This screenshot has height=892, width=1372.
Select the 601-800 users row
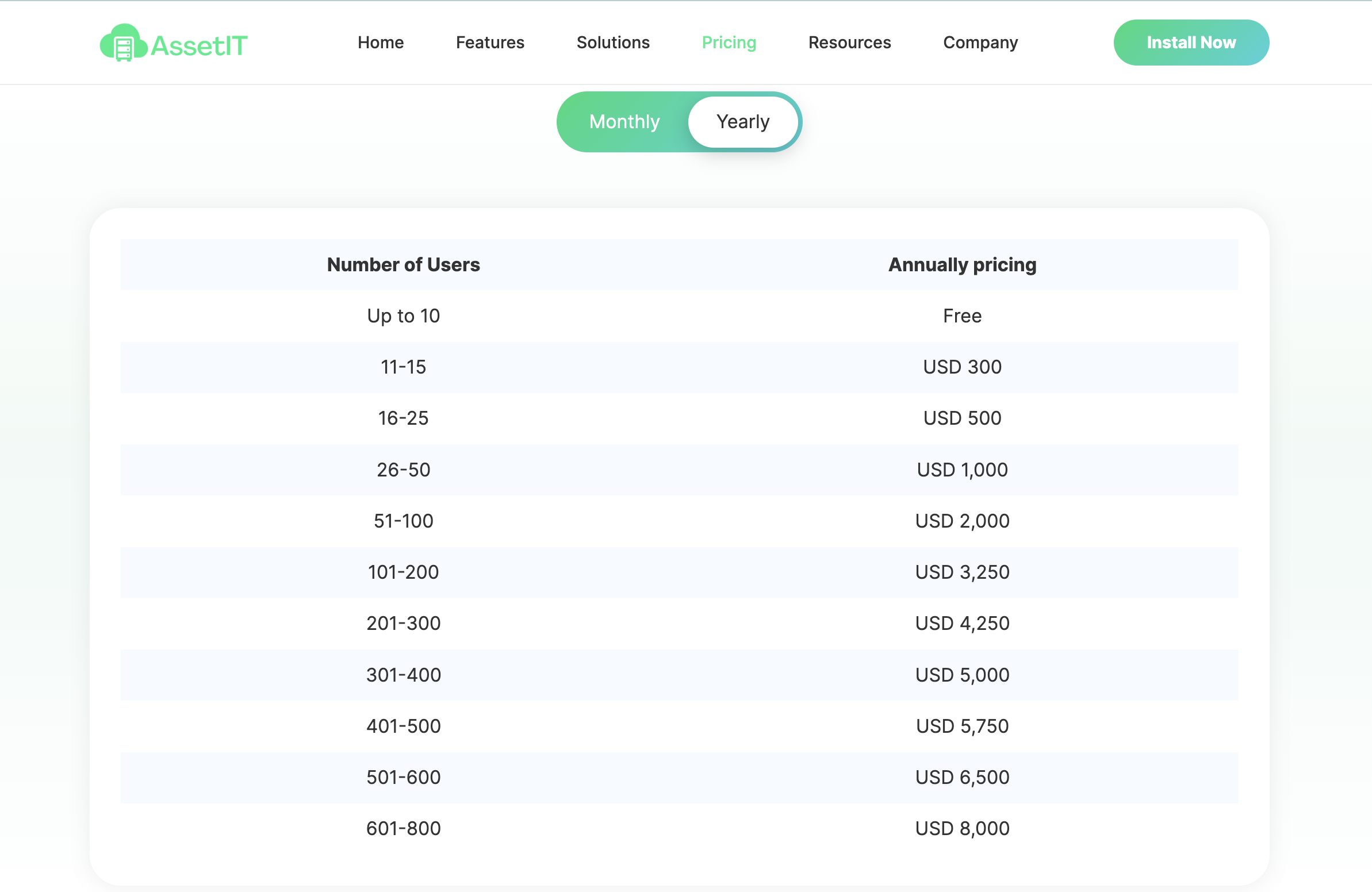[x=403, y=829]
